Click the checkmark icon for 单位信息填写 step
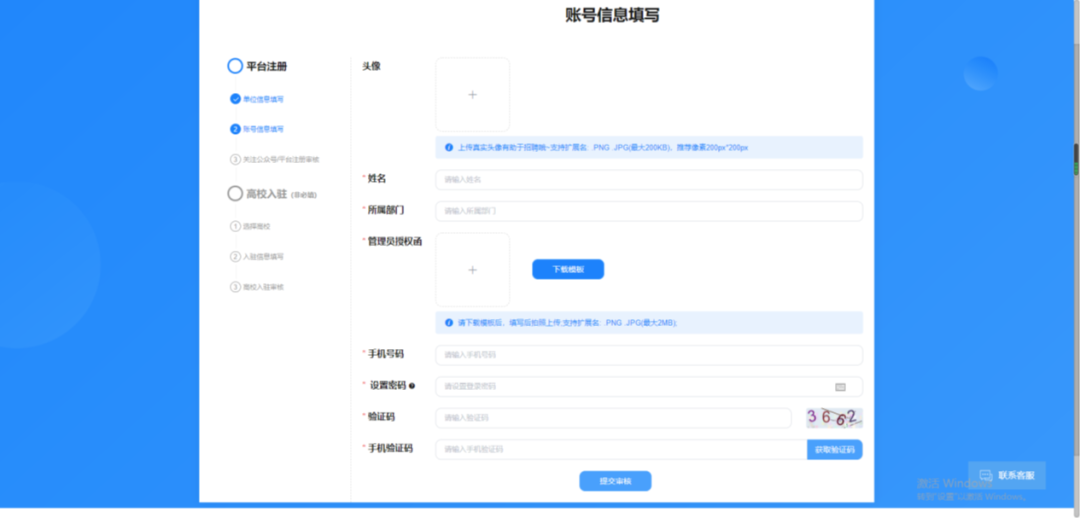 235,99
